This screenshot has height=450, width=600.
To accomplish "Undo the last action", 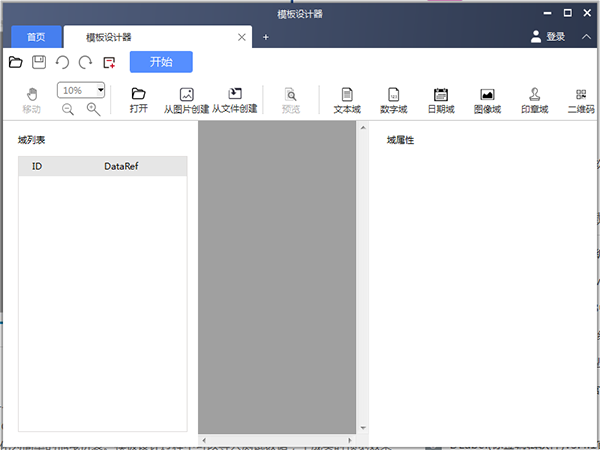I will point(62,62).
